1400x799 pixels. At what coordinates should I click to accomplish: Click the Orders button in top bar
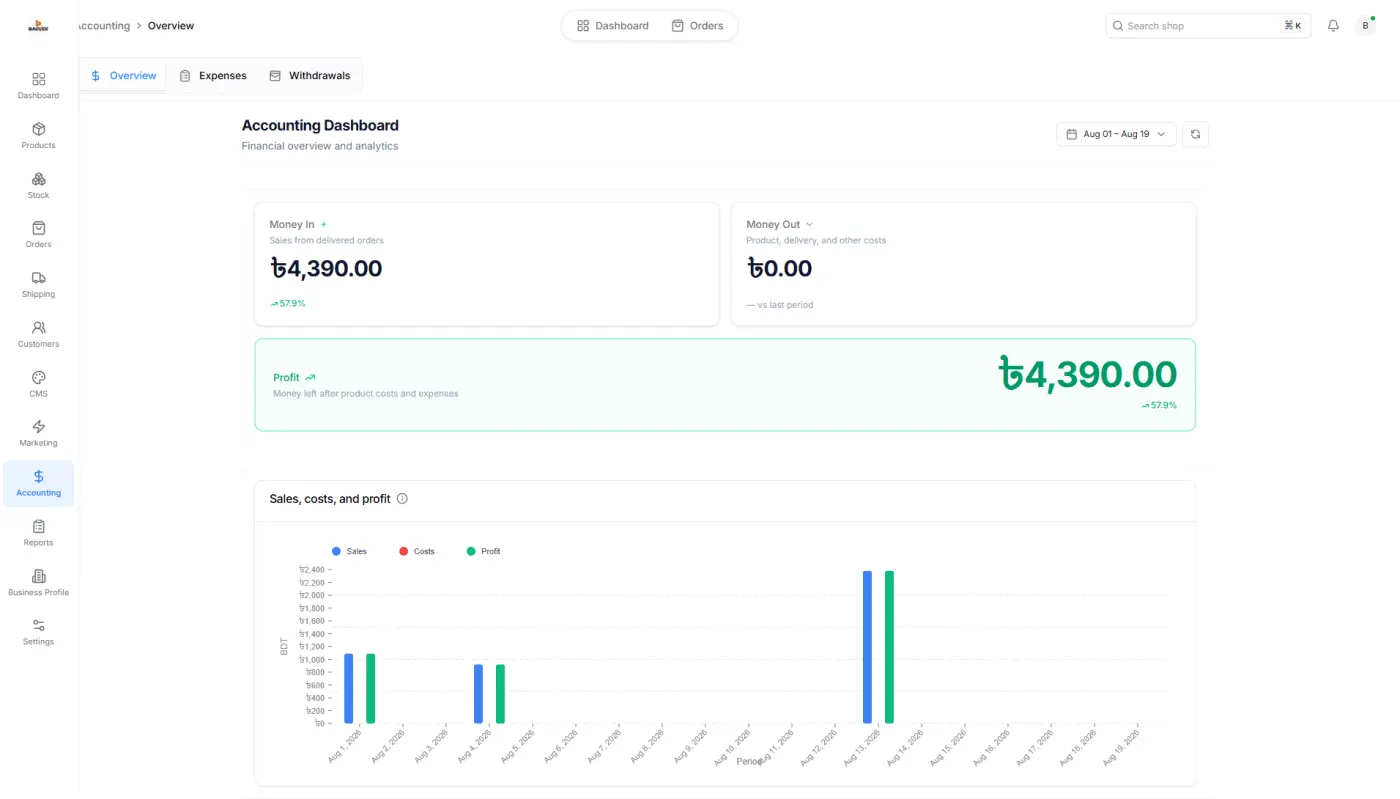pos(697,26)
